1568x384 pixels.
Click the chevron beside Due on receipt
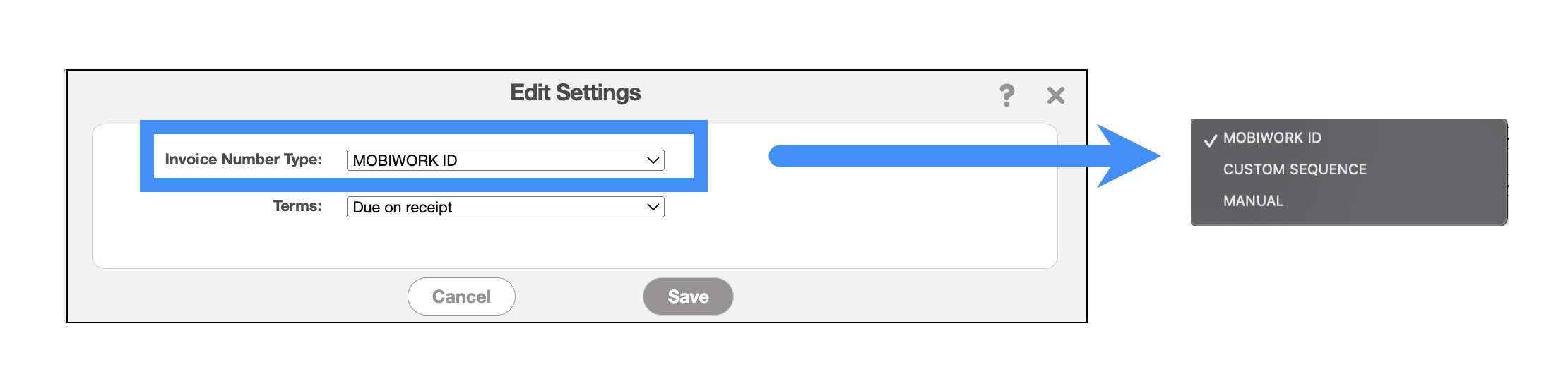(653, 207)
